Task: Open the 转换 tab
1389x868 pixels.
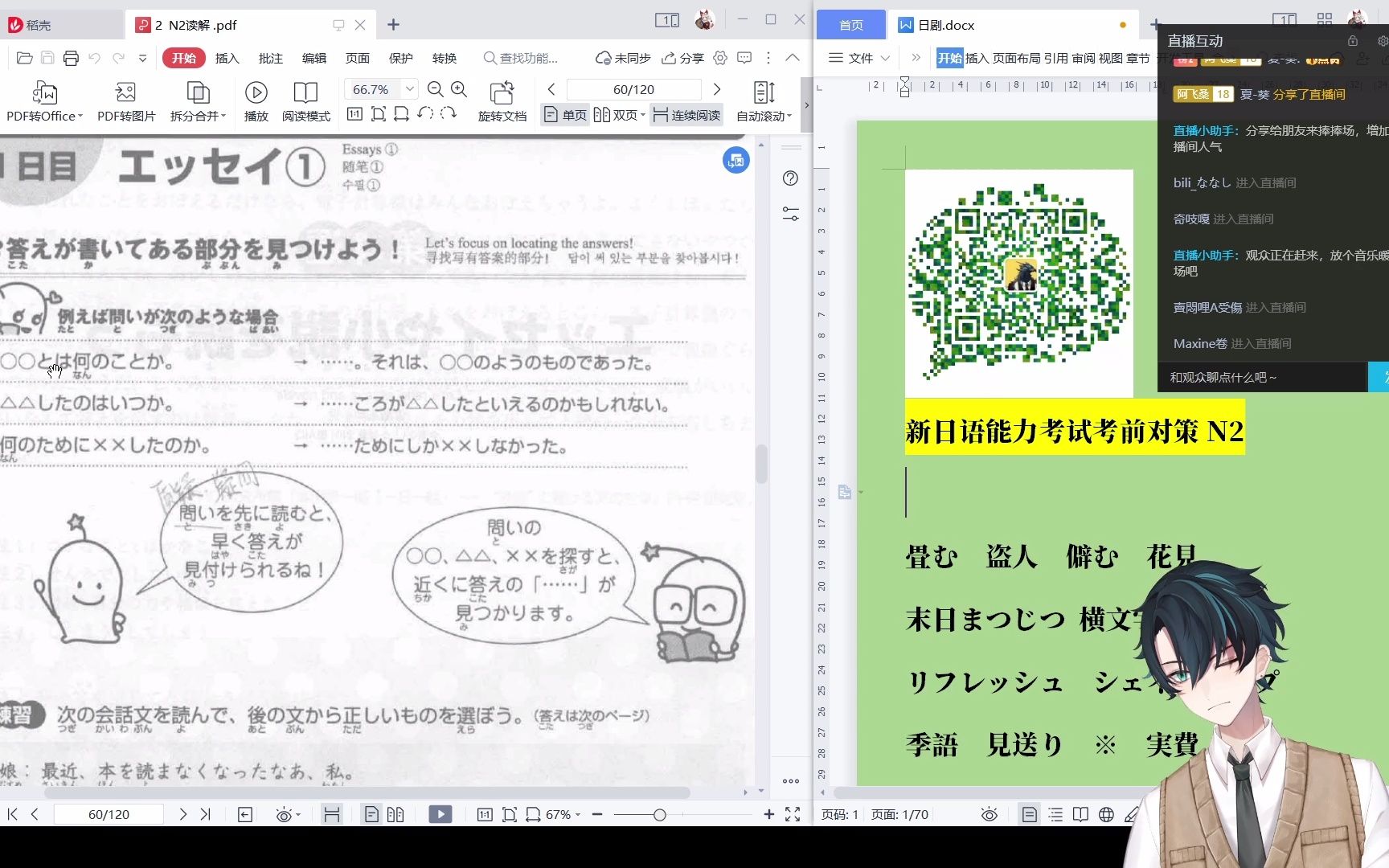Action: 445,58
